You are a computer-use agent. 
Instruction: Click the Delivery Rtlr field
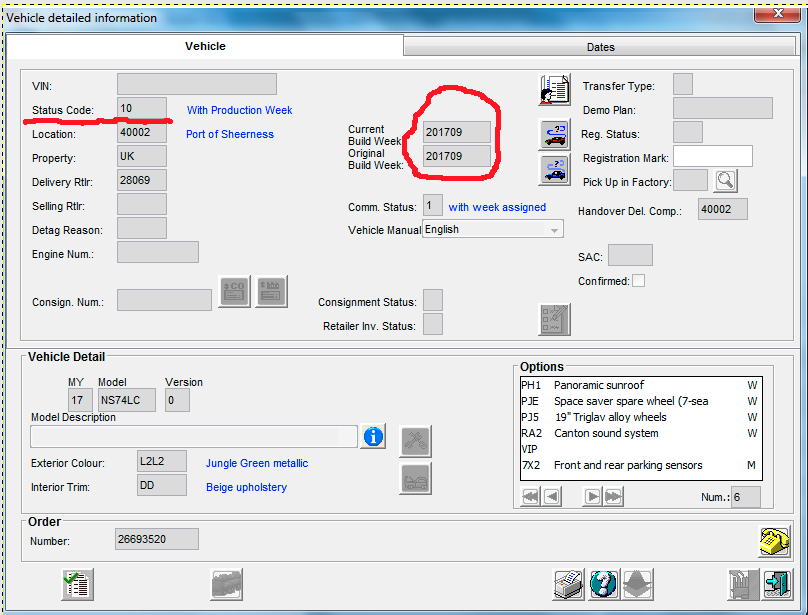click(x=142, y=180)
